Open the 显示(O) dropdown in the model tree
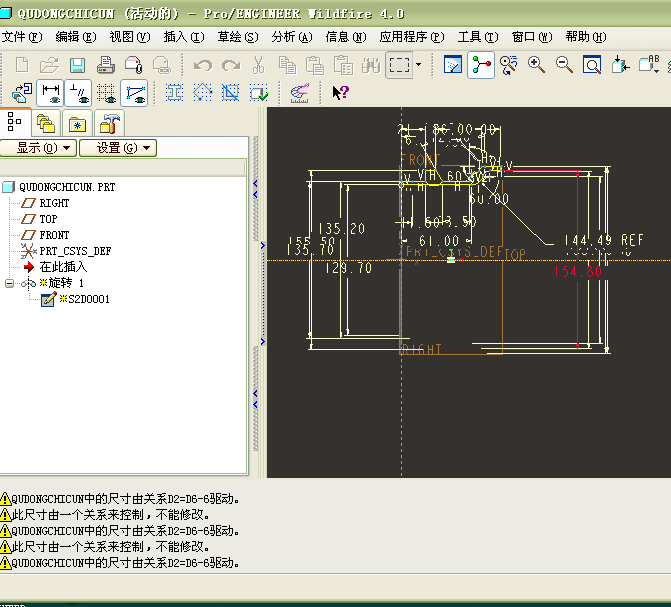 click(38, 148)
